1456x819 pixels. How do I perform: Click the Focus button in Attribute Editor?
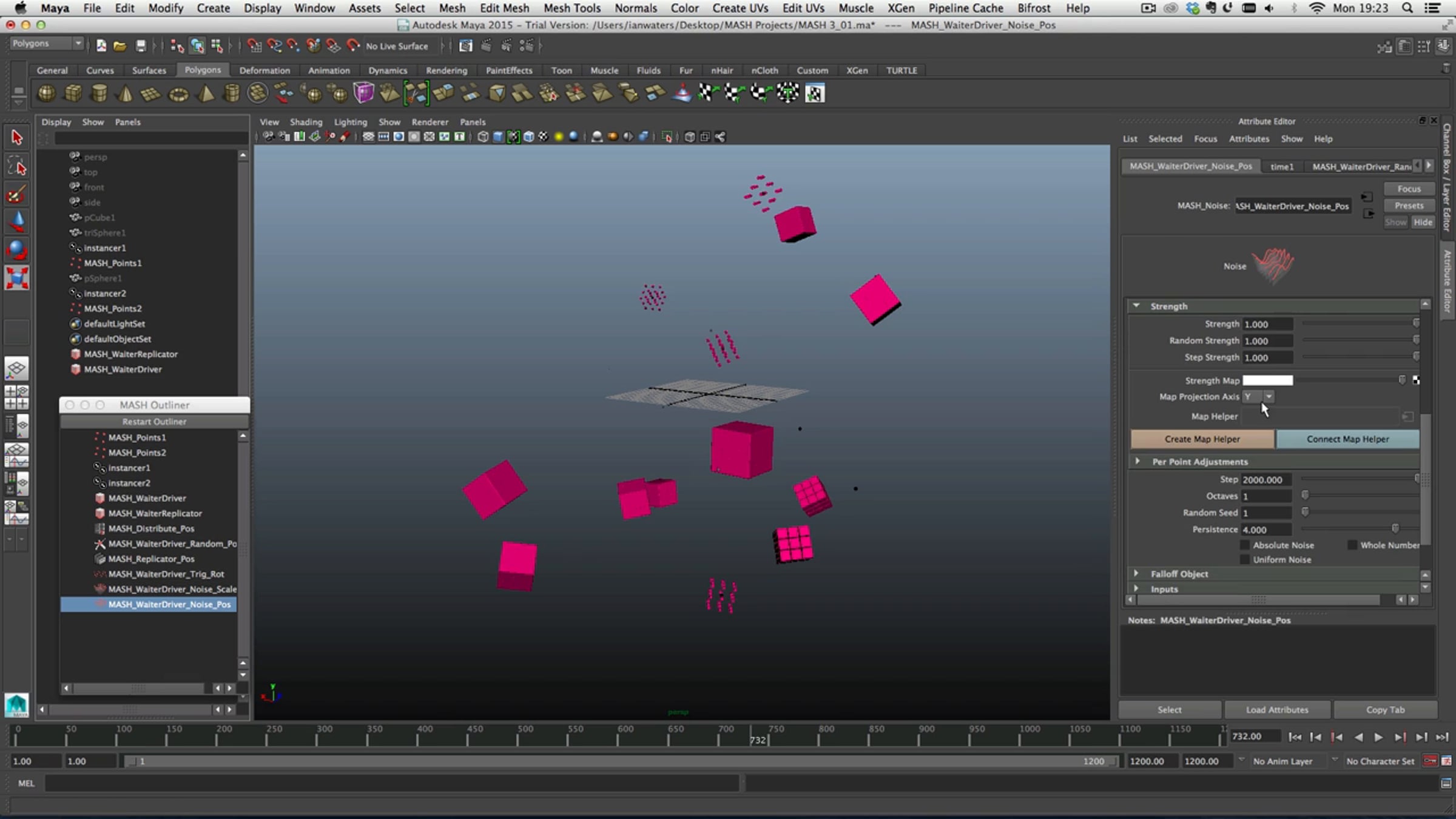pyautogui.click(x=1409, y=189)
